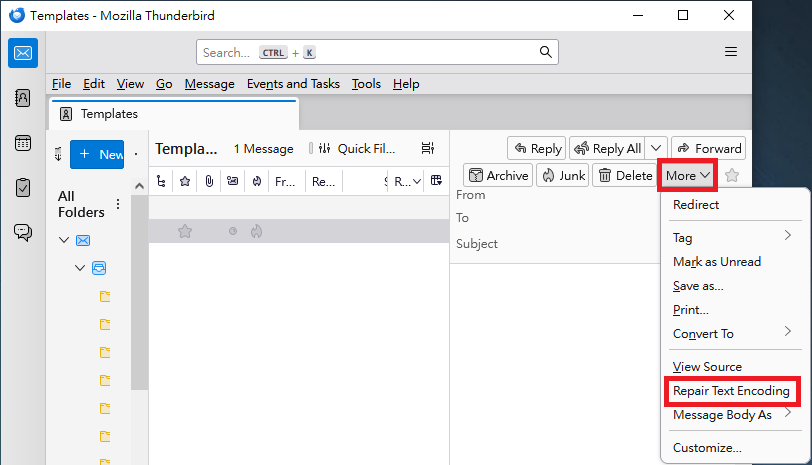The width and height of the screenshot is (812, 465).
Task: Open the Message menu
Action: pos(209,84)
